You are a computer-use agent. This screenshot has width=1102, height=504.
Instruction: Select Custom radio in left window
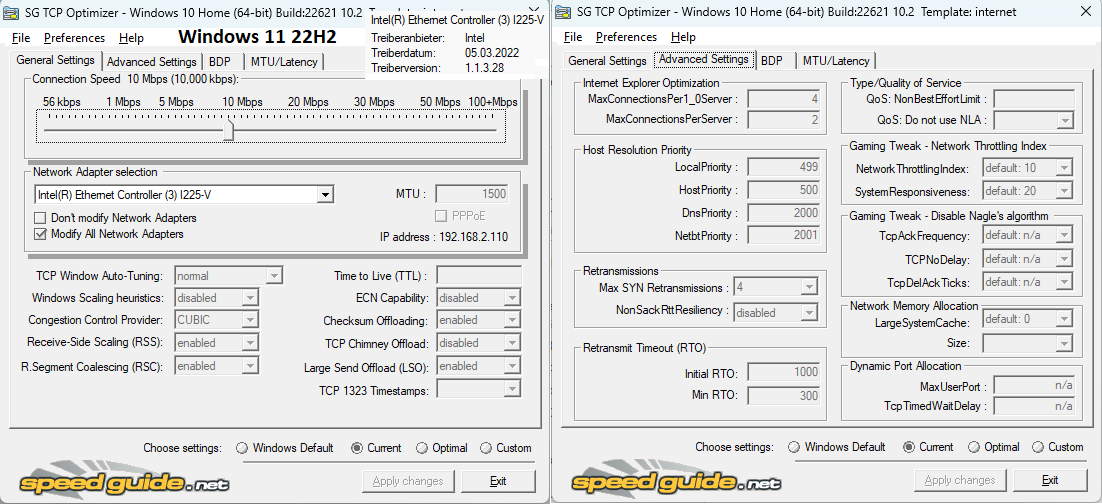486,448
